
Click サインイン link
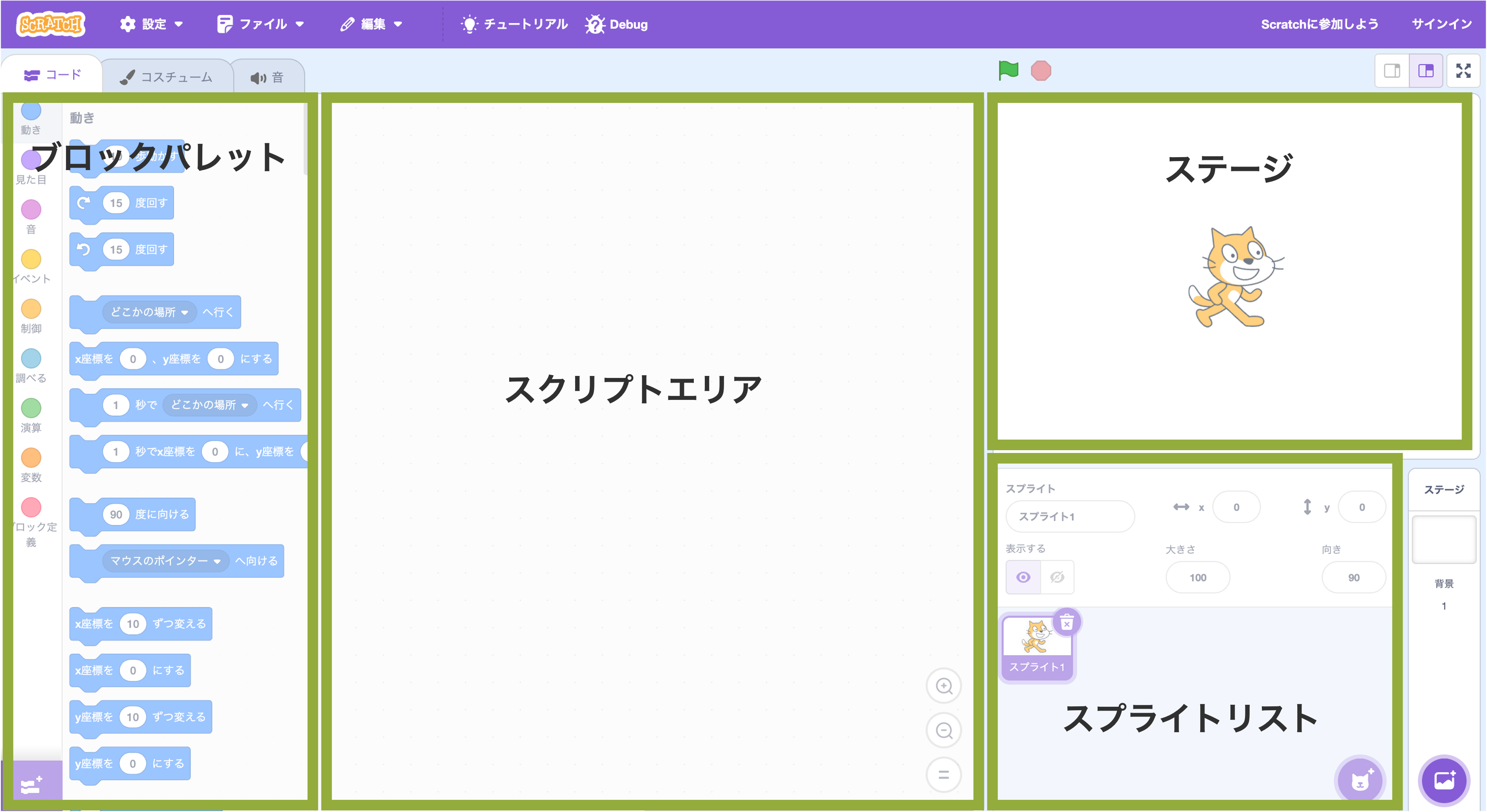[x=1441, y=24]
